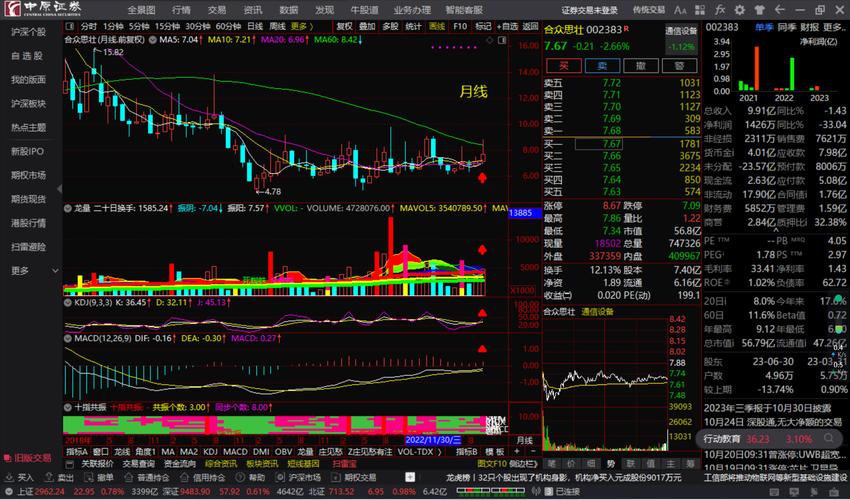This screenshot has height=500, width=850.
Task: Open the 资讯 menu
Action: click(x=253, y=10)
